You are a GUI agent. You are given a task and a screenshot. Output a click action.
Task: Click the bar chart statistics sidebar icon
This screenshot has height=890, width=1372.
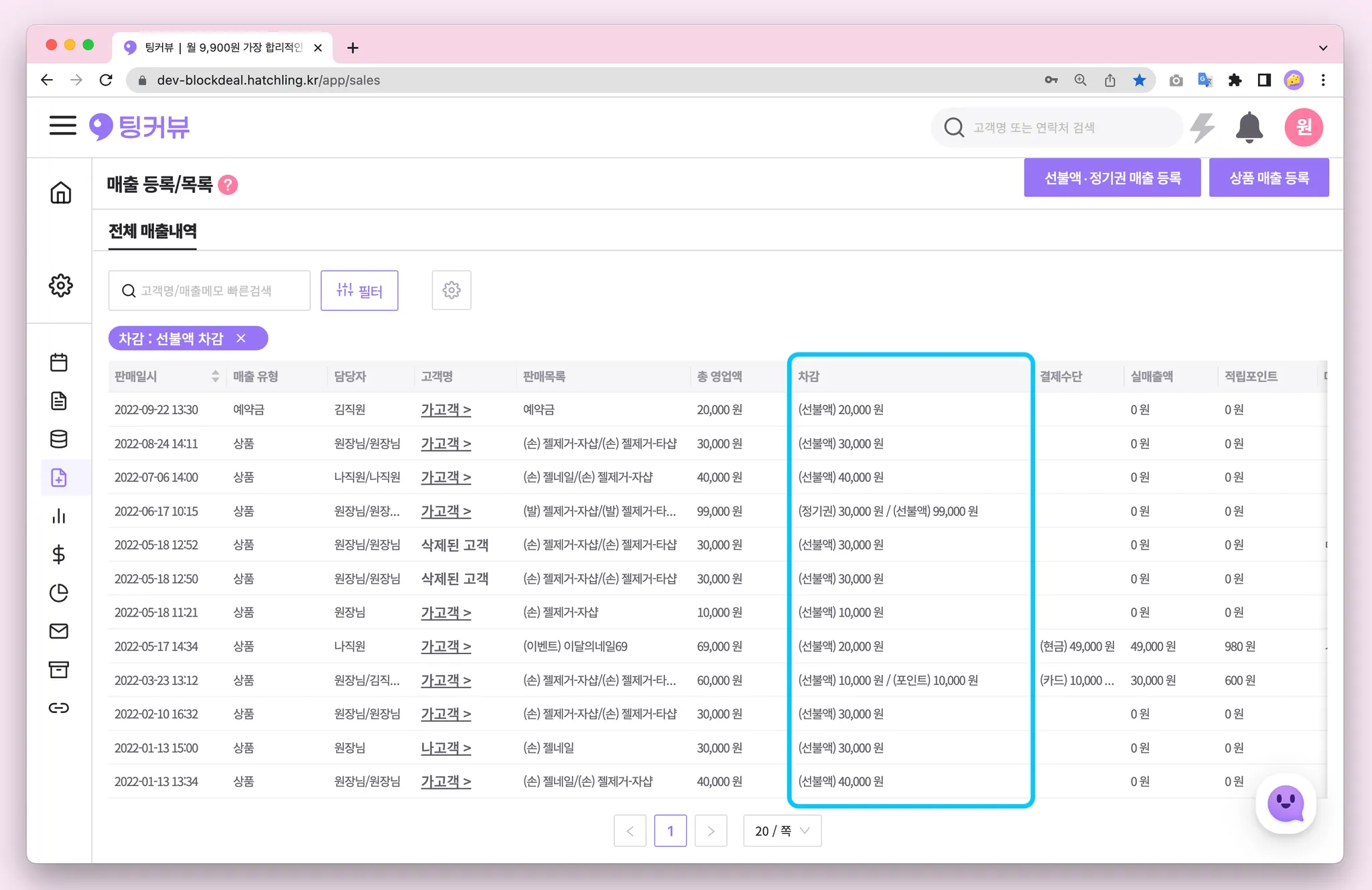[x=59, y=516]
